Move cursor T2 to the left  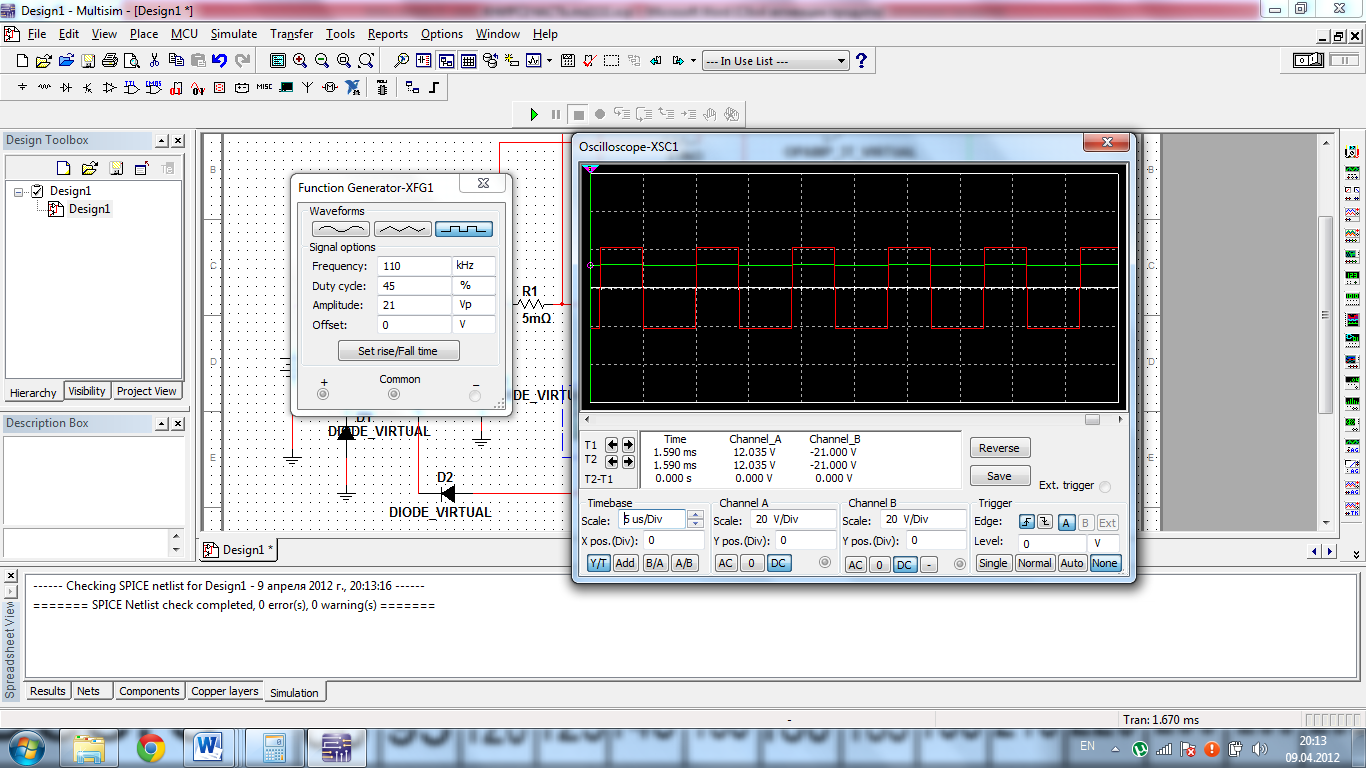point(612,461)
